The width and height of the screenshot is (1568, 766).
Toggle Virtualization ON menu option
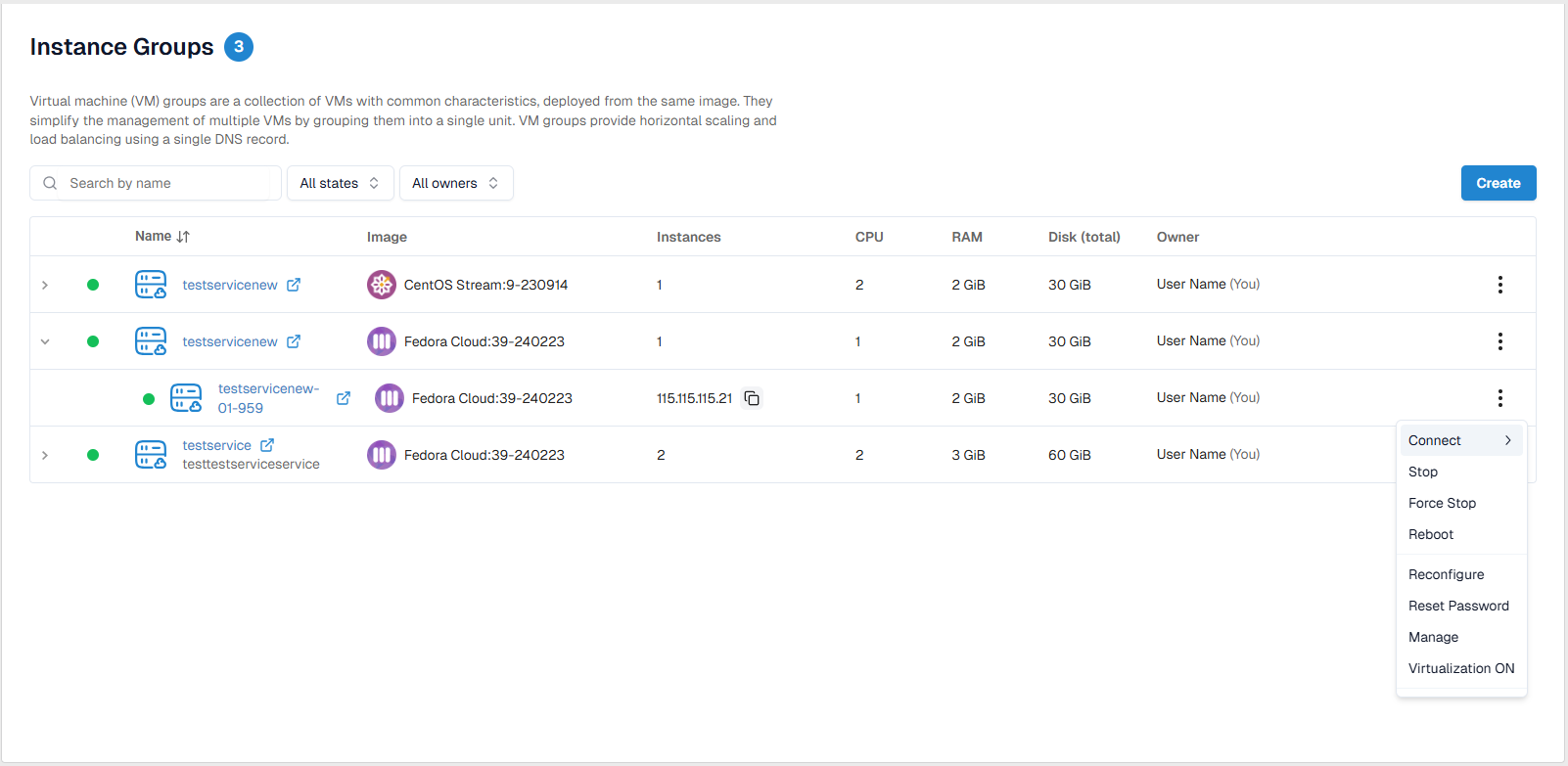[1460, 668]
